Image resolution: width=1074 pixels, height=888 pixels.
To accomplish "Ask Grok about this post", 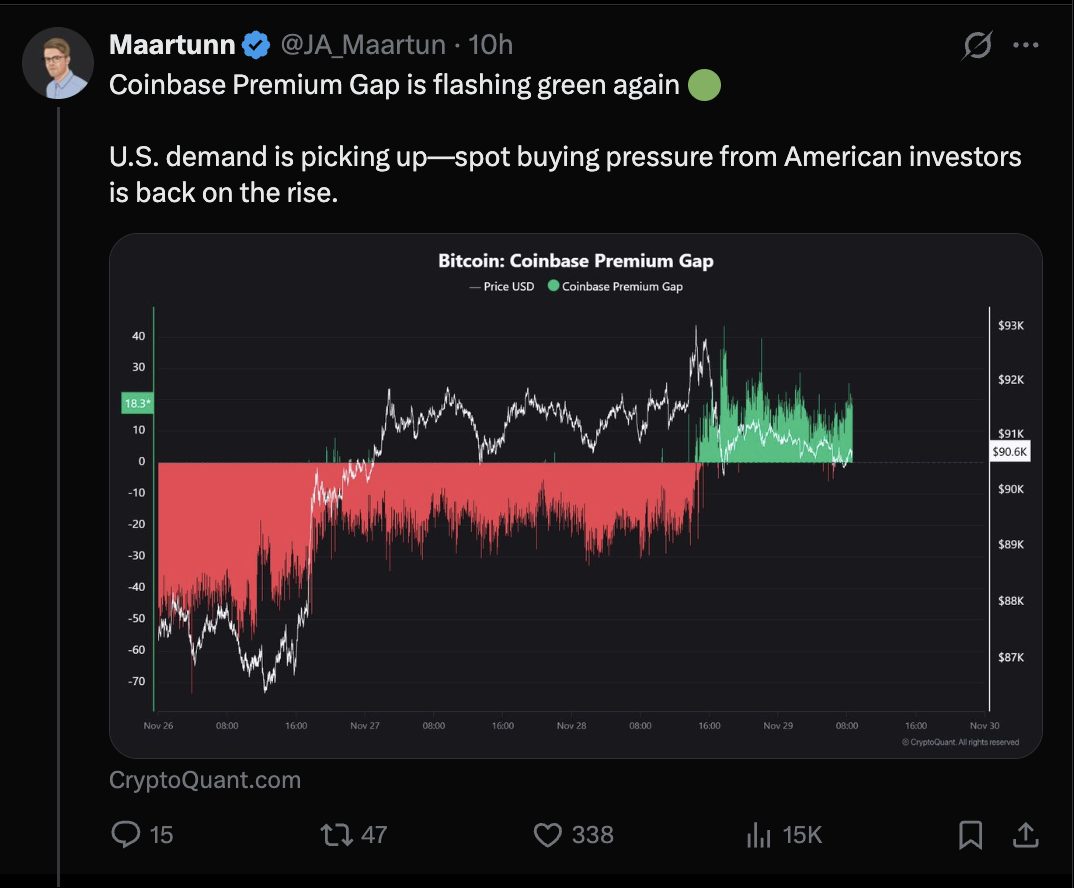I will tap(978, 44).
